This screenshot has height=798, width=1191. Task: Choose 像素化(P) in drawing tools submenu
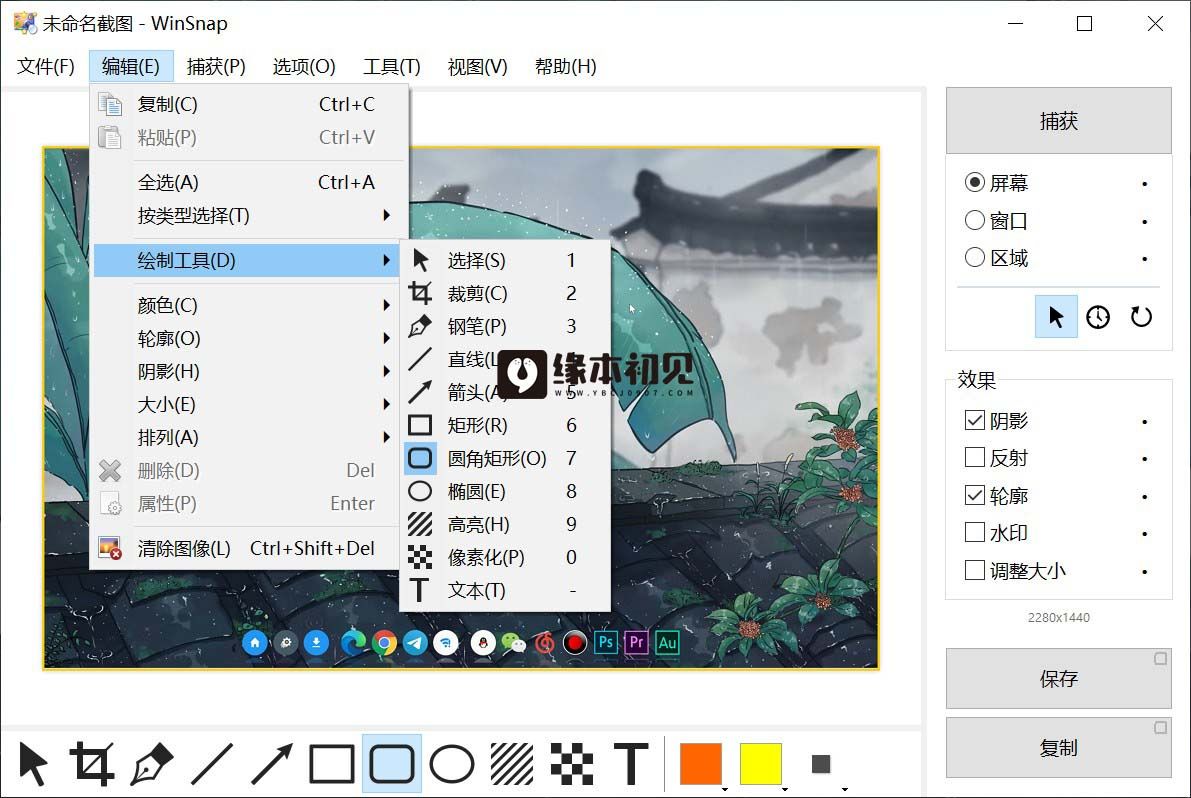point(505,557)
